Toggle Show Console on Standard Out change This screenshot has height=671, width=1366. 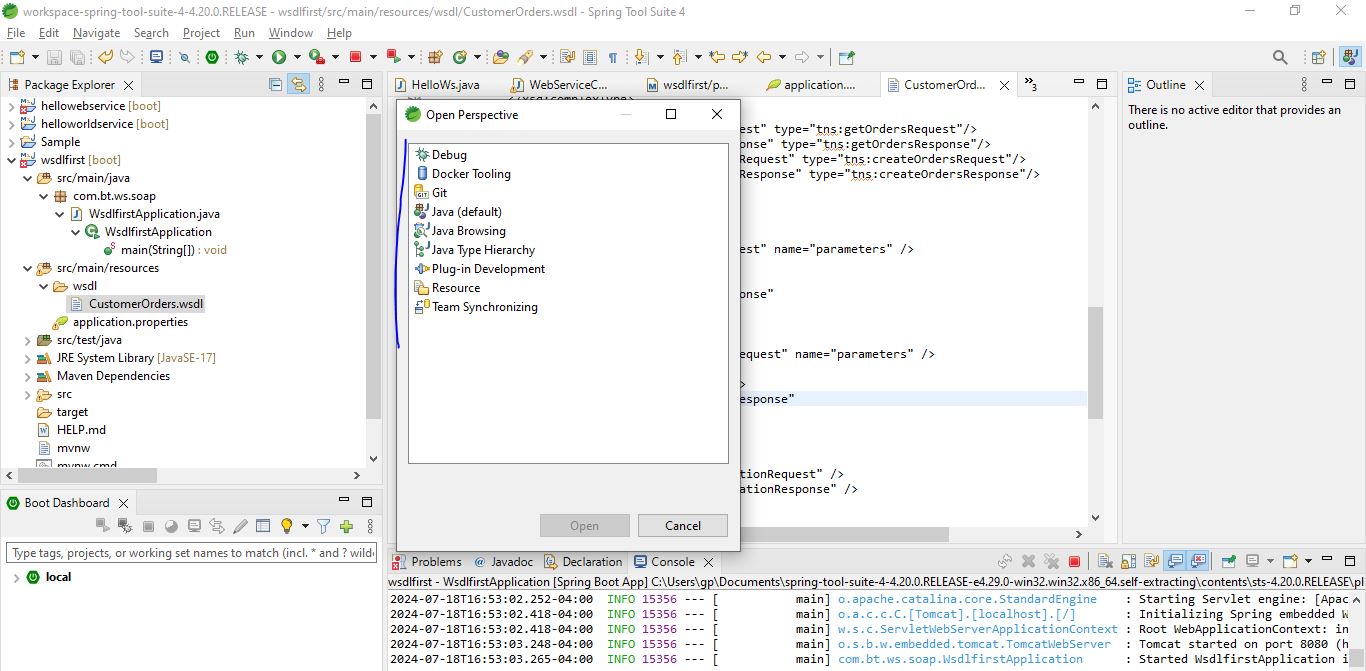(x=1175, y=562)
